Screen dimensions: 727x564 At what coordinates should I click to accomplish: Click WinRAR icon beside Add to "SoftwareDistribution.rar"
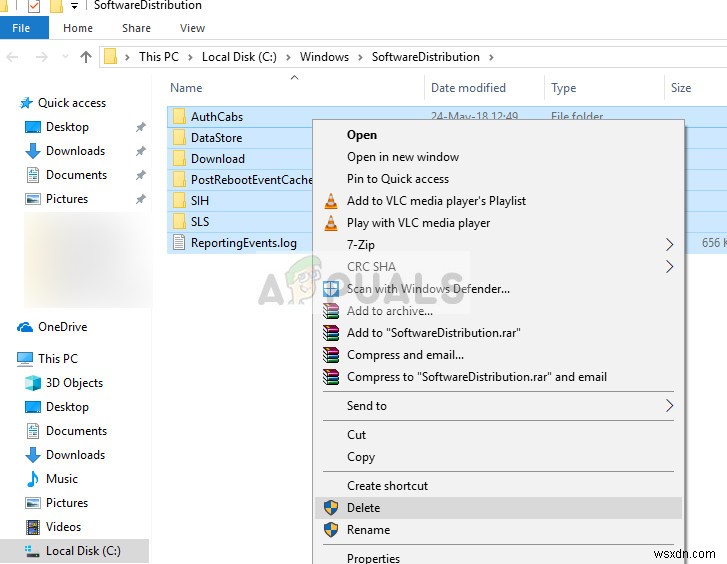pyautogui.click(x=331, y=333)
